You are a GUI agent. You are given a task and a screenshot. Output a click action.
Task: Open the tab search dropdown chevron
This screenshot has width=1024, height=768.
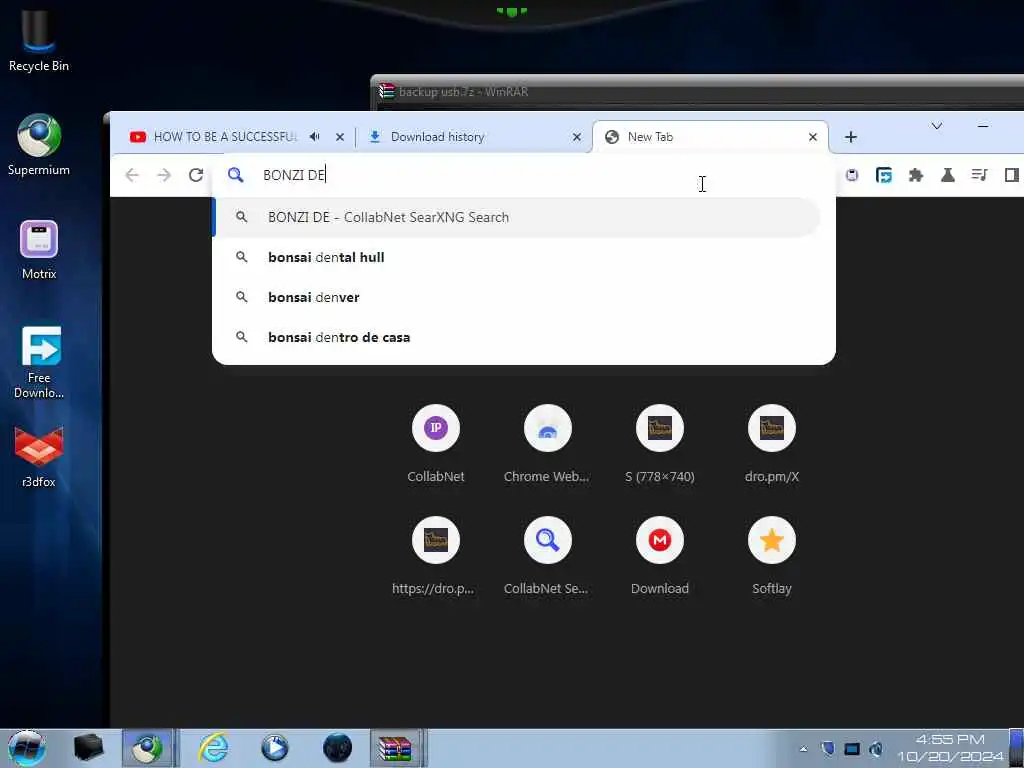pyautogui.click(x=936, y=126)
